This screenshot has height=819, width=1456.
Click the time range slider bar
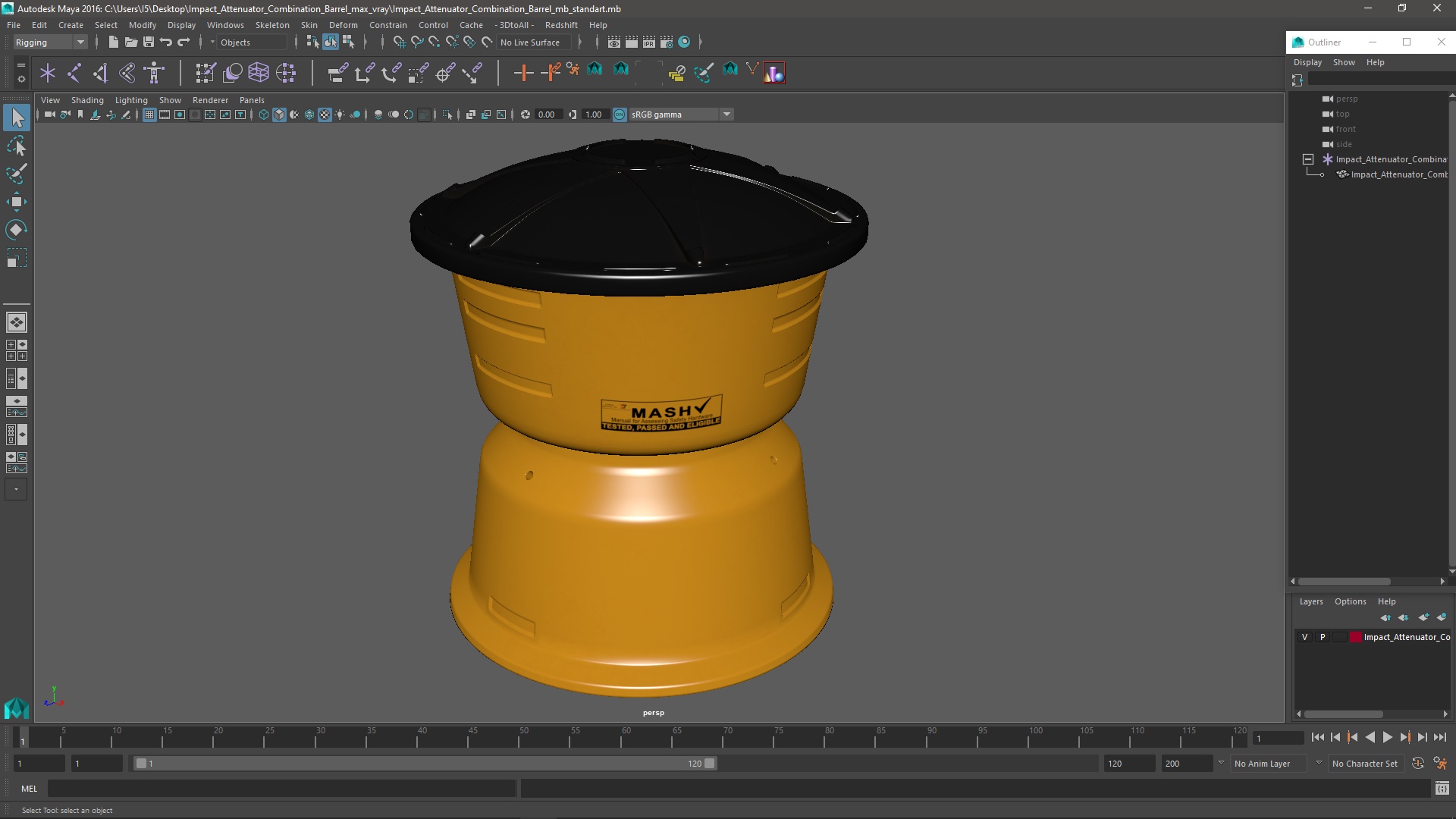(x=425, y=764)
